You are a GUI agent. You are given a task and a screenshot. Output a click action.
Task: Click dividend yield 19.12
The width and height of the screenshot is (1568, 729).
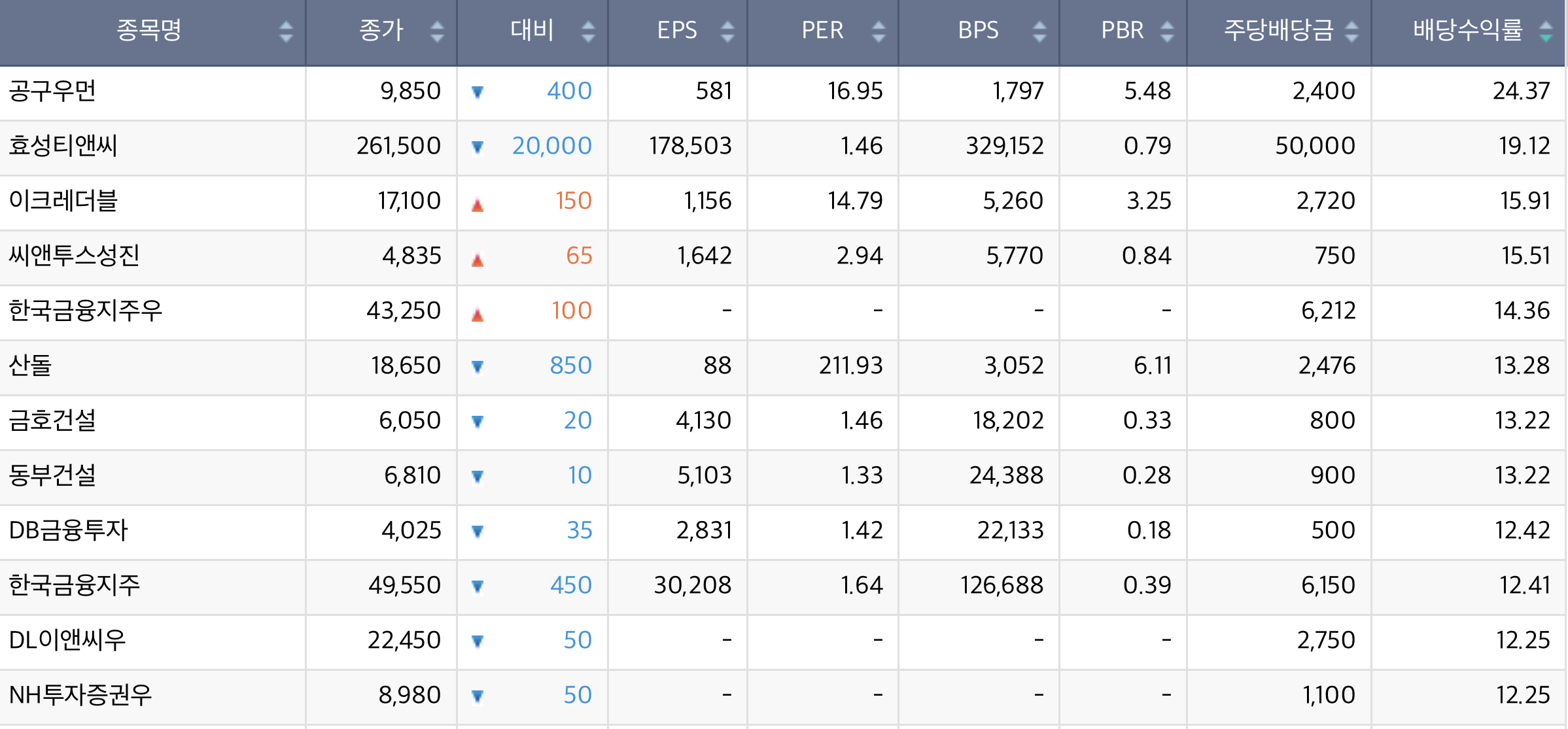click(x=1524, y=146)
